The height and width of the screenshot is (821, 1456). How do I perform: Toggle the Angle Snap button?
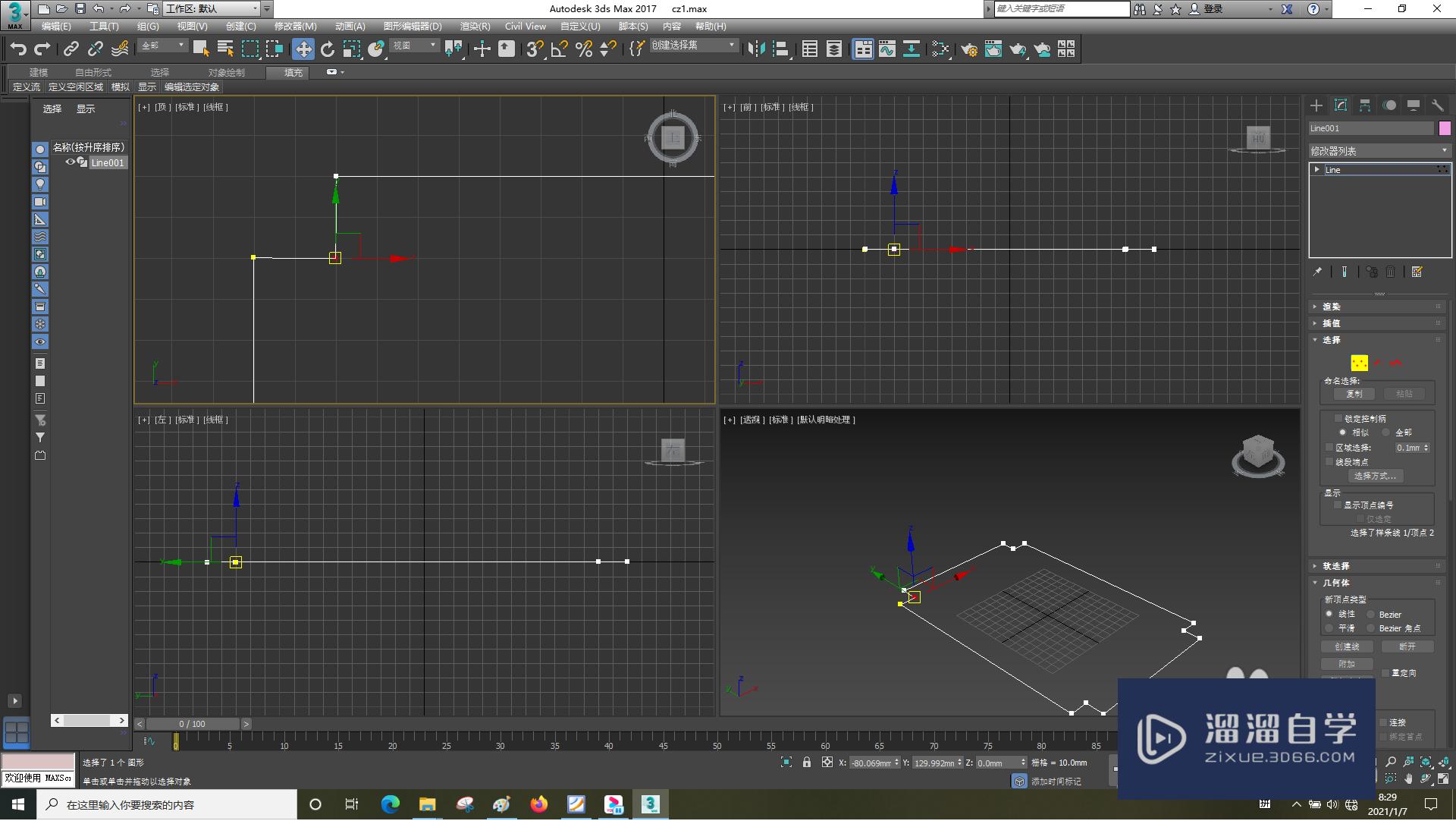click(x=560, y=49)
